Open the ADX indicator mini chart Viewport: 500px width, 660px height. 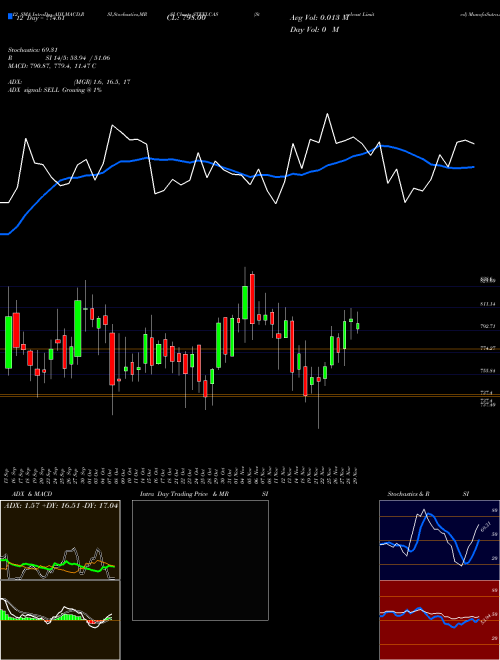[60, 540]
